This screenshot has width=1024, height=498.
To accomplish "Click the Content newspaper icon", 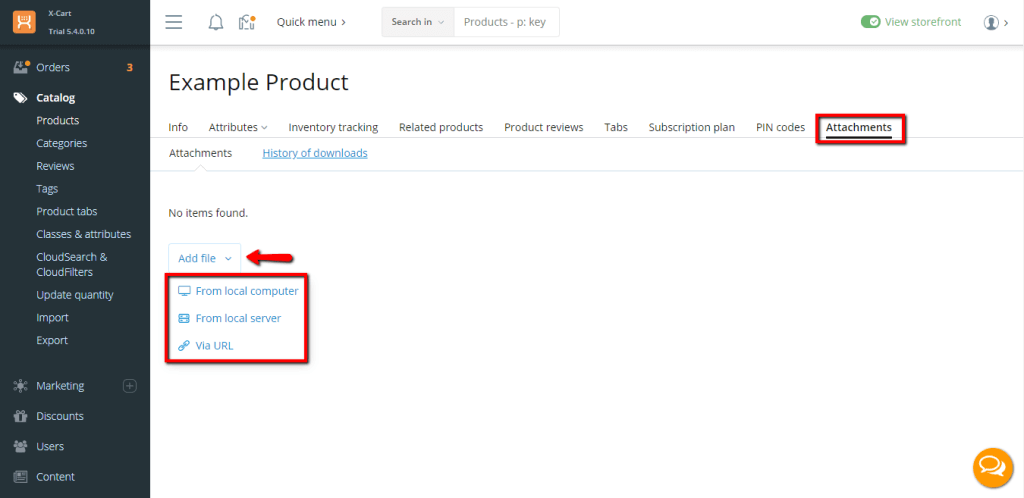I will point(20,476).
